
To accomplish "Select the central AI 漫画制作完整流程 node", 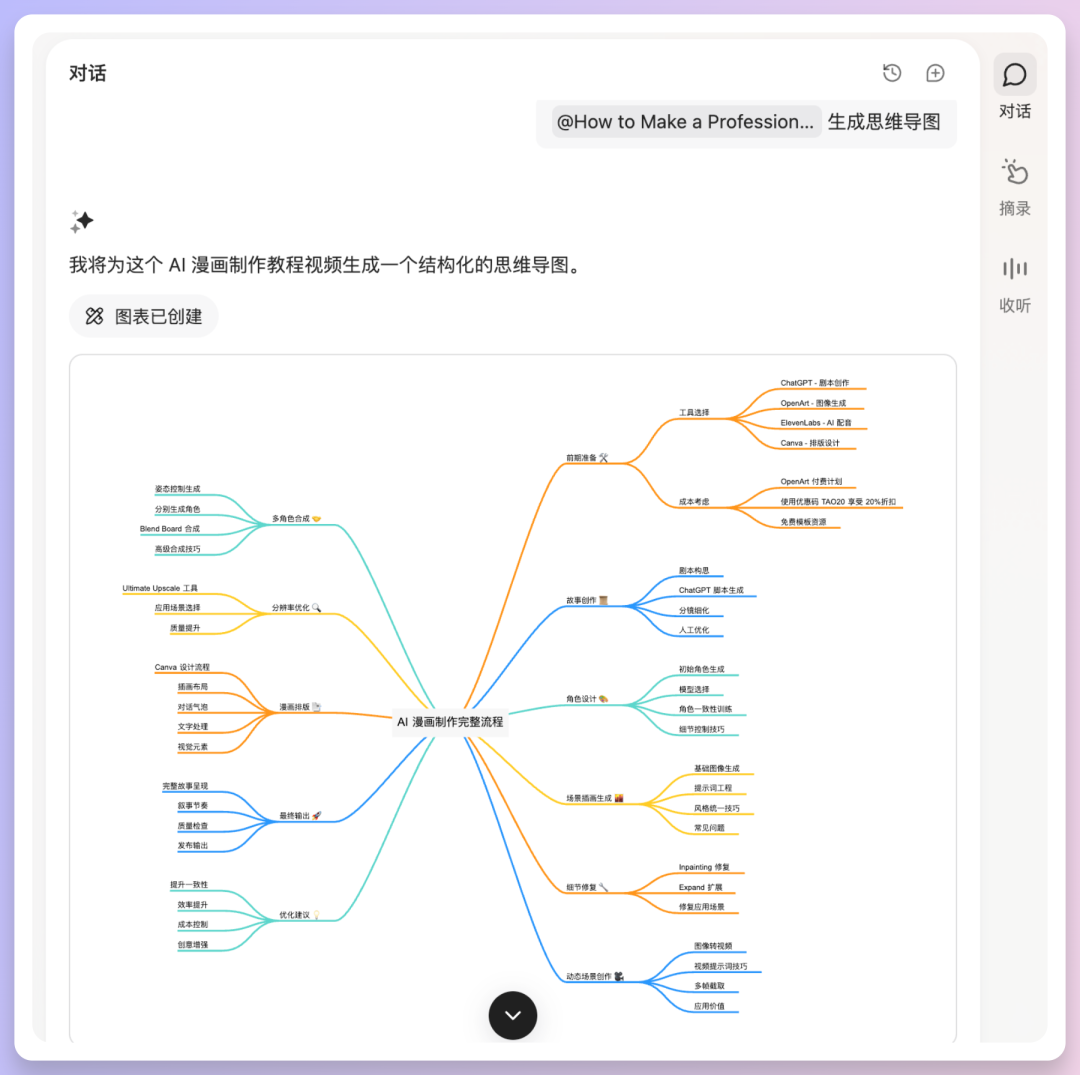I will coord(450,721).
